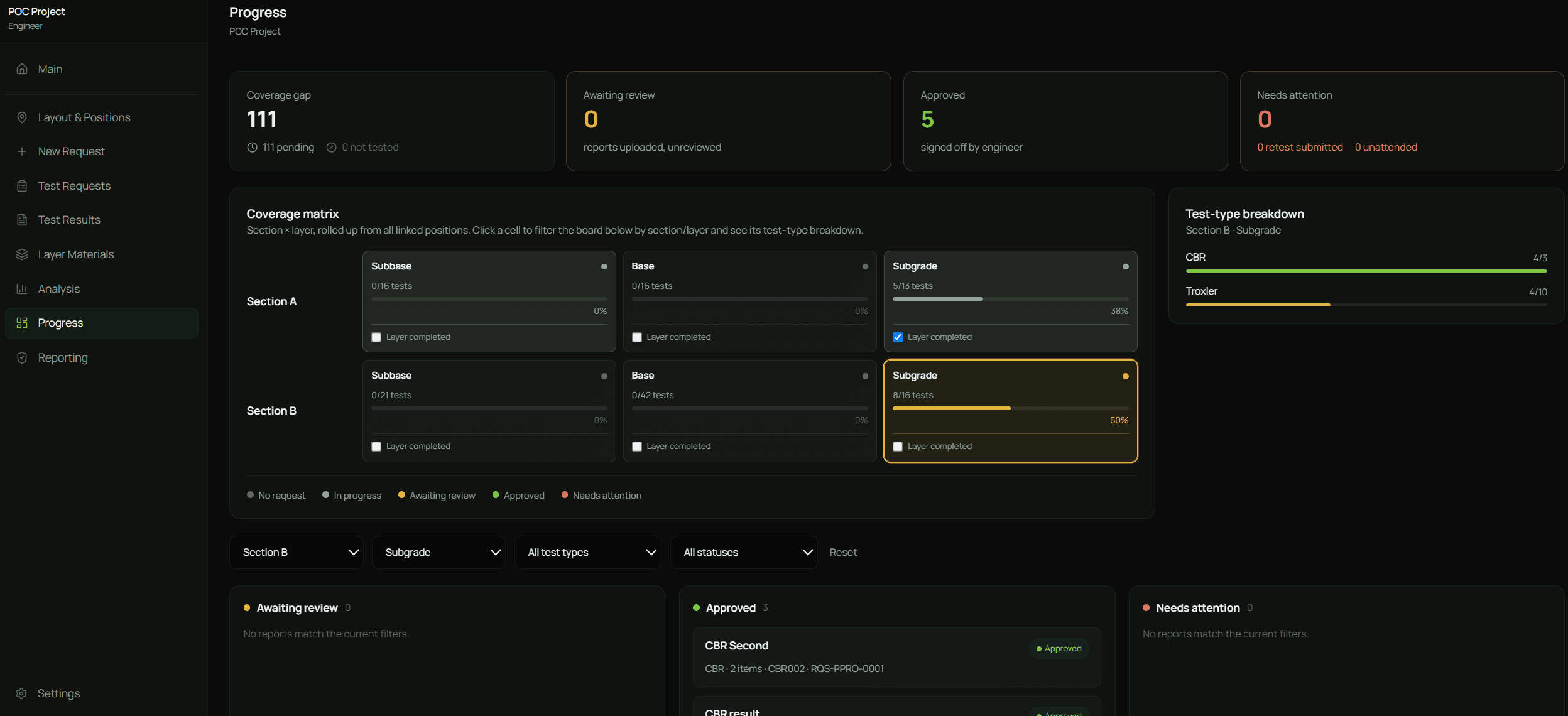Click the Test Results document icon
Image resolution: width=1568 pixels, height=716 pixels.
[x=22, y=220]
